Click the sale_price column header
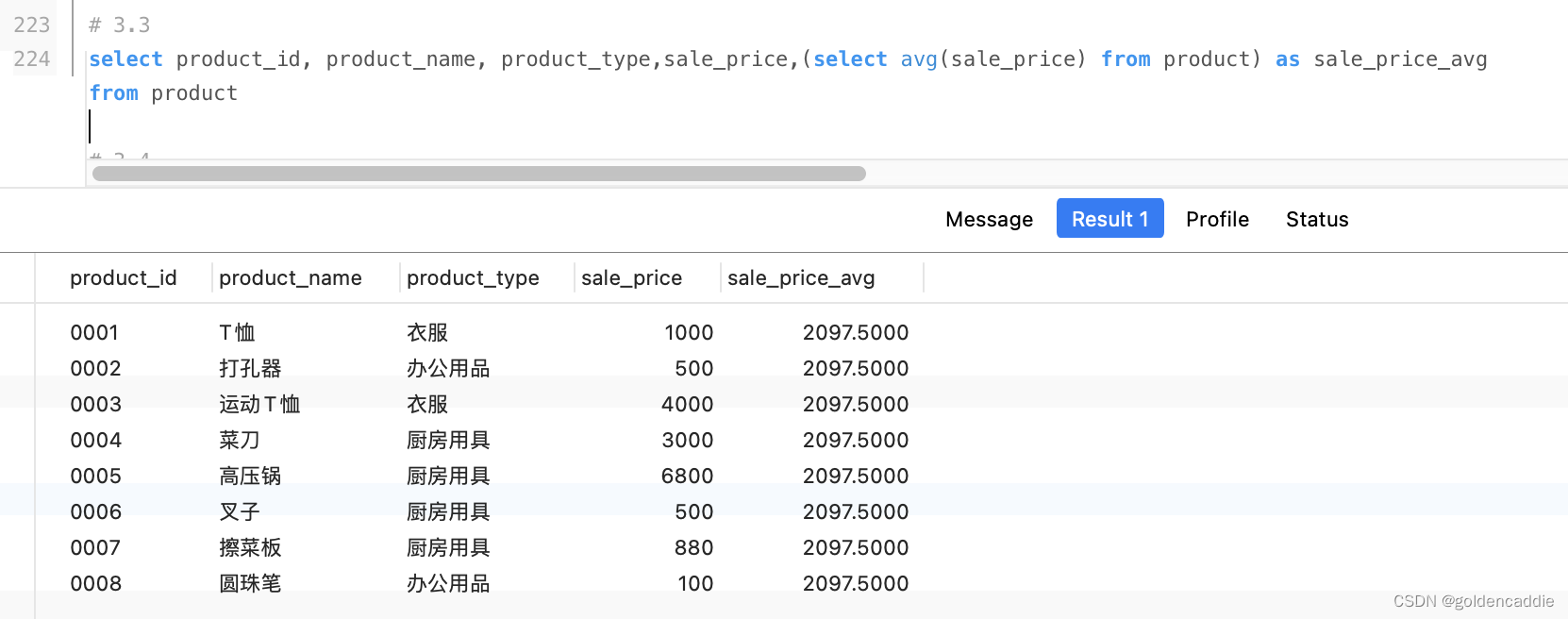Viewport: 1568px width, 619px height. pyautogui.click(x=631, y=278)
